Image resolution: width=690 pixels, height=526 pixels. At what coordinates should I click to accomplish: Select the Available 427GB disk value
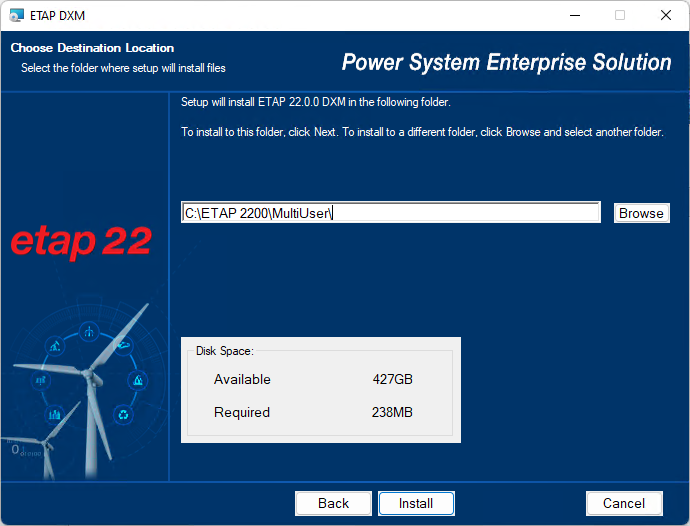393,379
